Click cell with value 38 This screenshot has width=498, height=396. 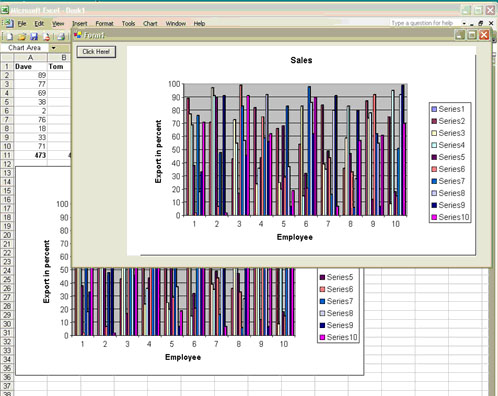[x=30, y=102]
